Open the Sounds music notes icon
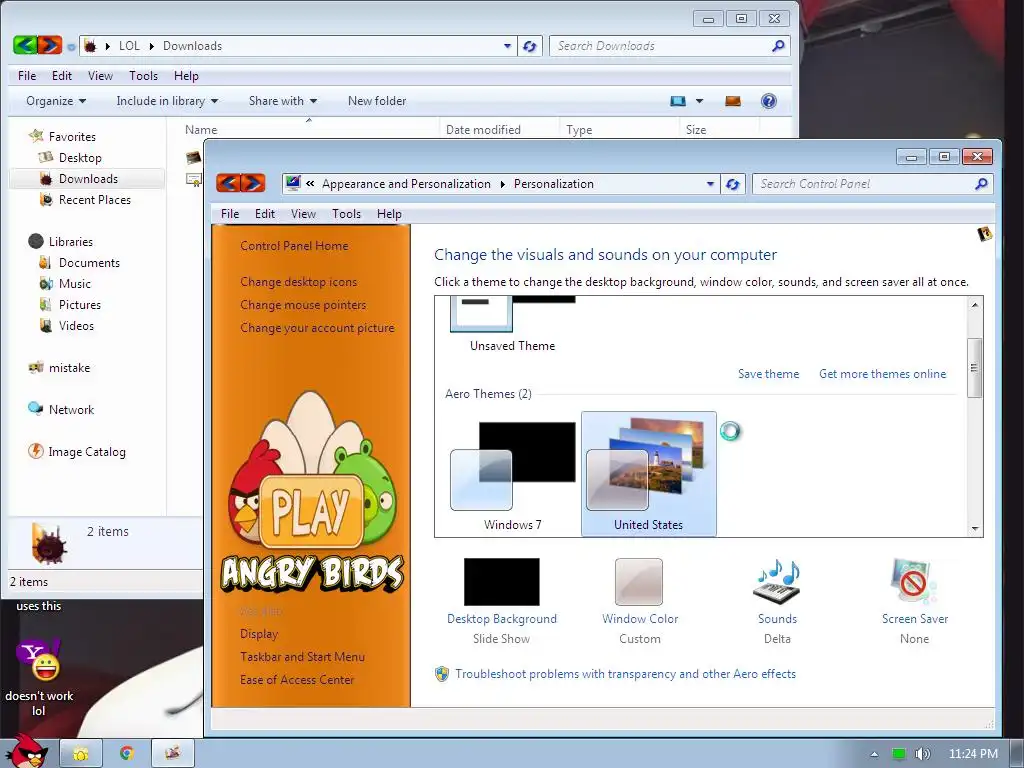1024x768 pixels. tap(777, 583)
